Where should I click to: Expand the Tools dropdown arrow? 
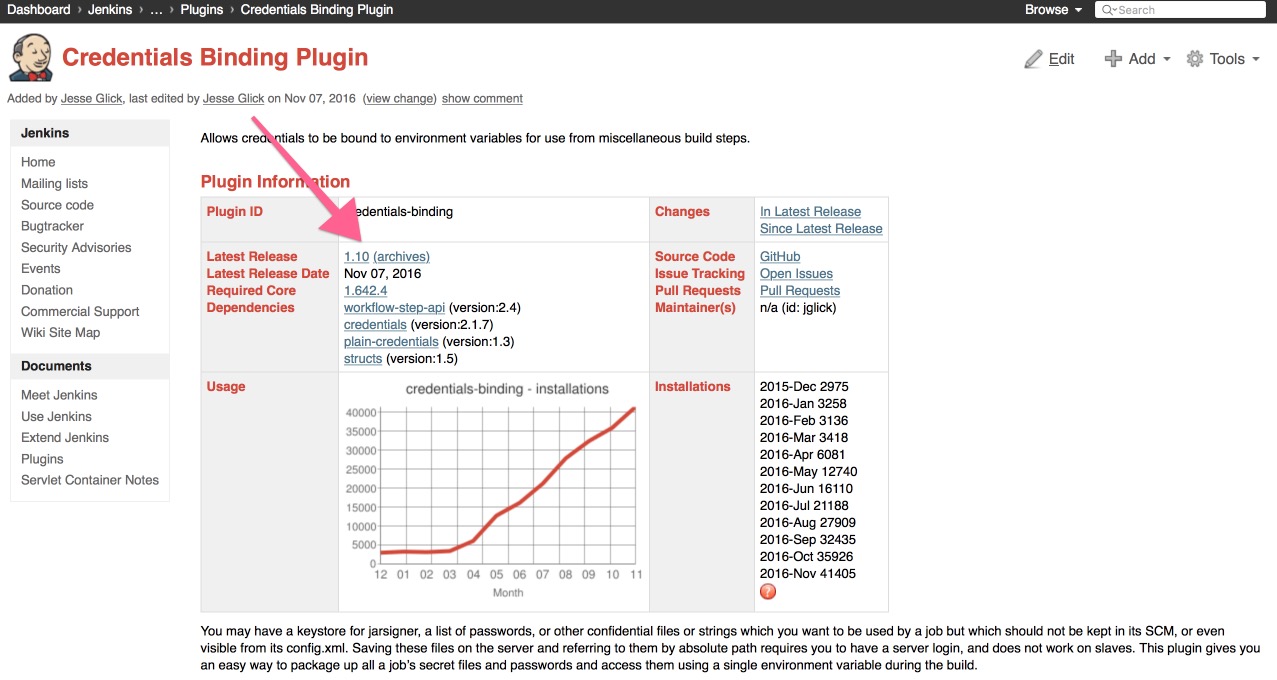pos(1255,60)
